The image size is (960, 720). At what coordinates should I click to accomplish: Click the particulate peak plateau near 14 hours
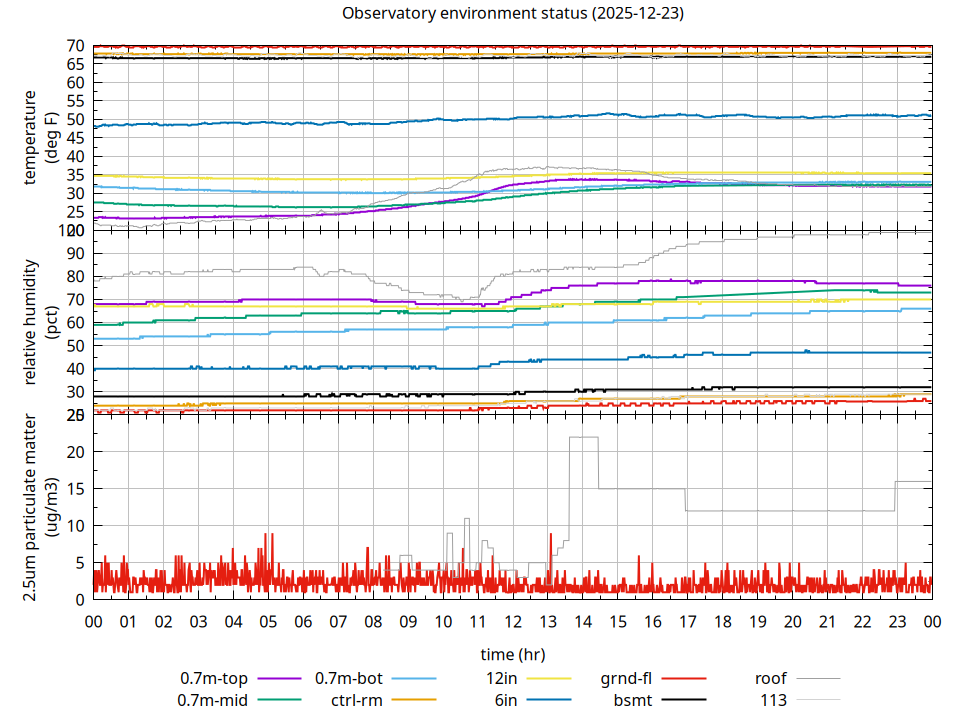(583, 437)
